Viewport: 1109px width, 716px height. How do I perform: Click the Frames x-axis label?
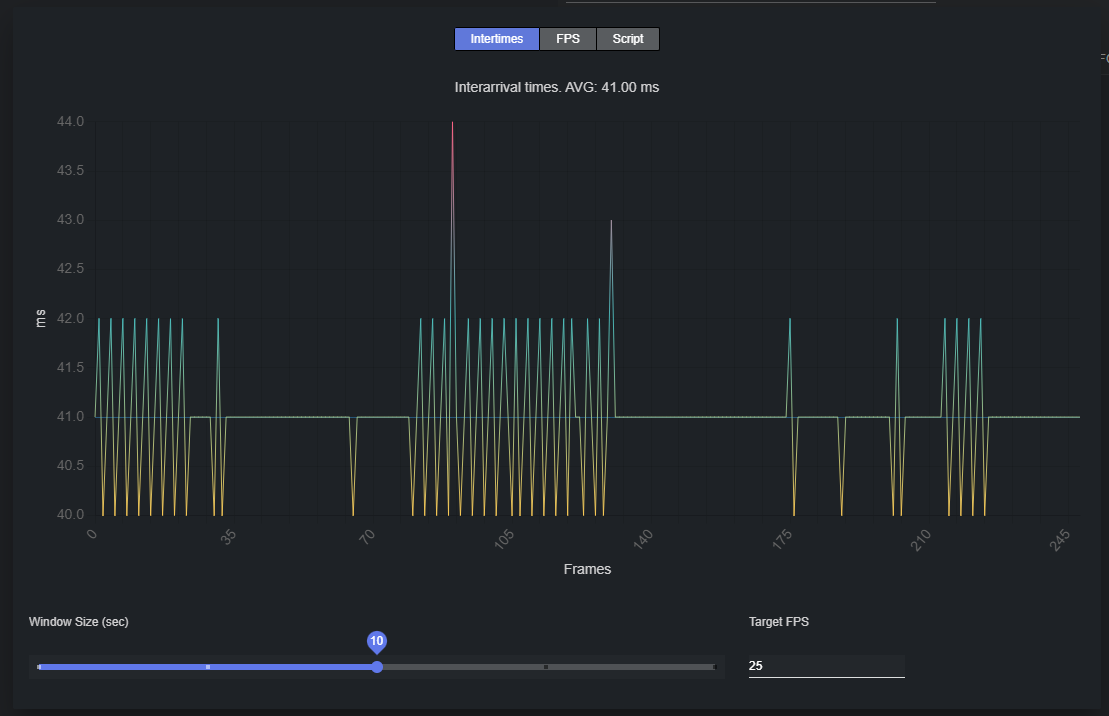click(587, 569)
